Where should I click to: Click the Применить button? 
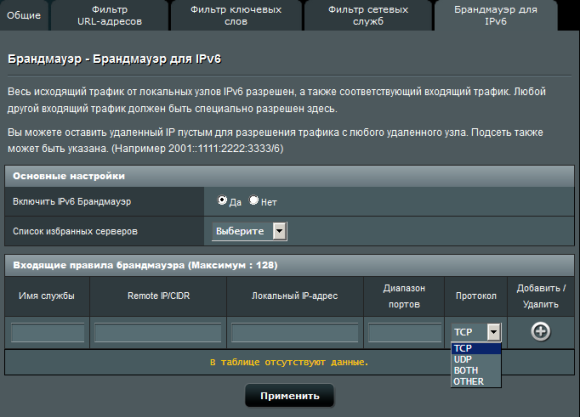[290, 396]
